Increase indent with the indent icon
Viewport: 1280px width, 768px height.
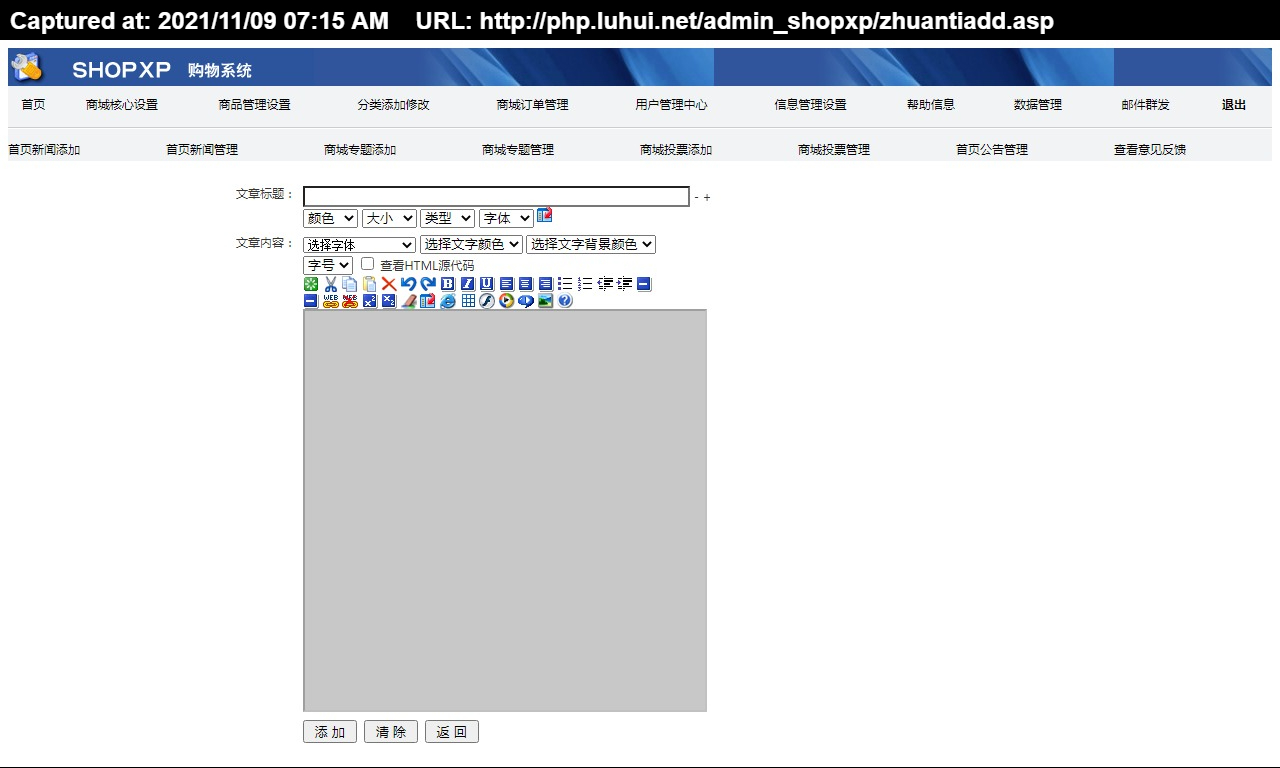tap(624, 284)
